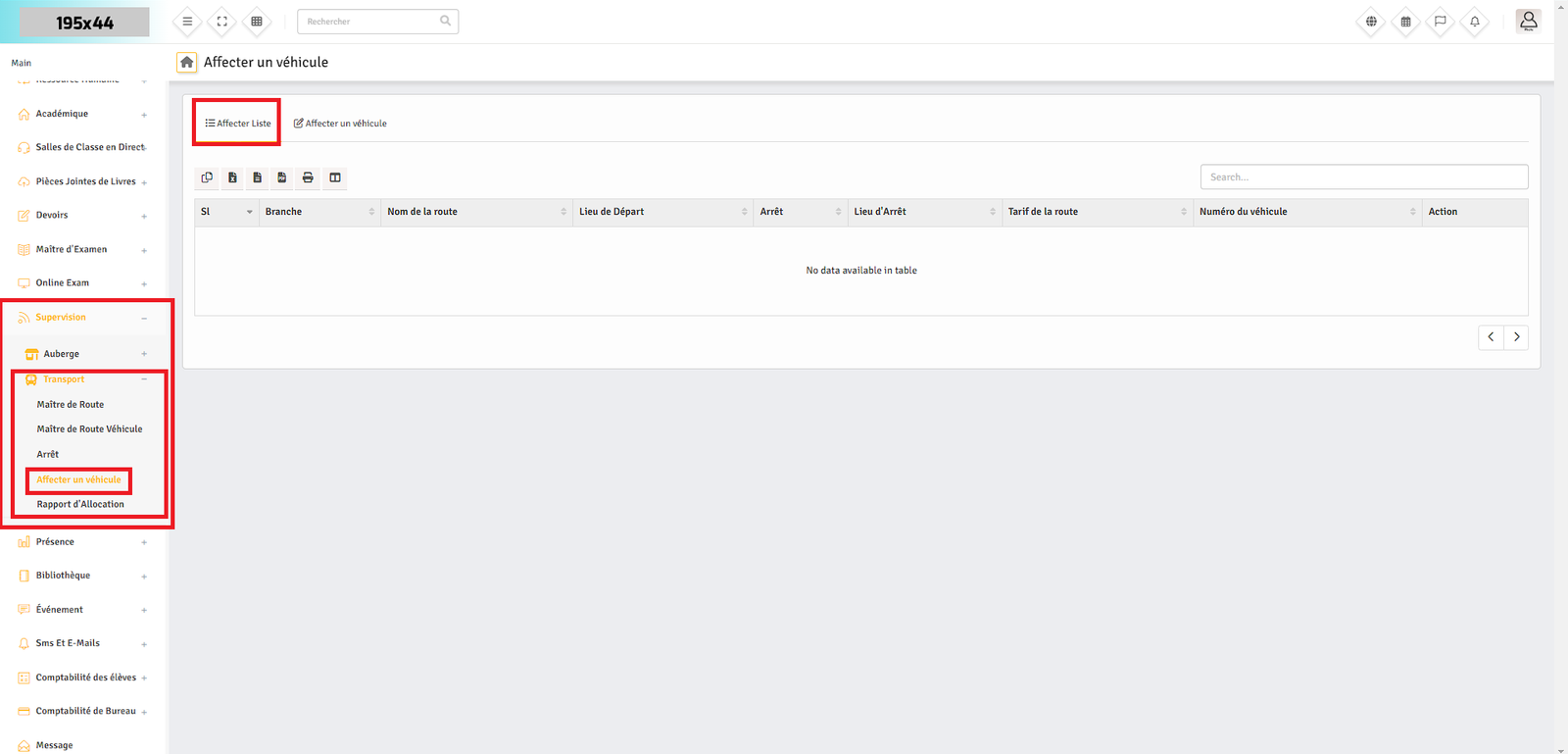Open Rapport d'Allocation link
The height and width of the screenshot is (754, 1568).
pyautogui.click(x=80, y=505)
